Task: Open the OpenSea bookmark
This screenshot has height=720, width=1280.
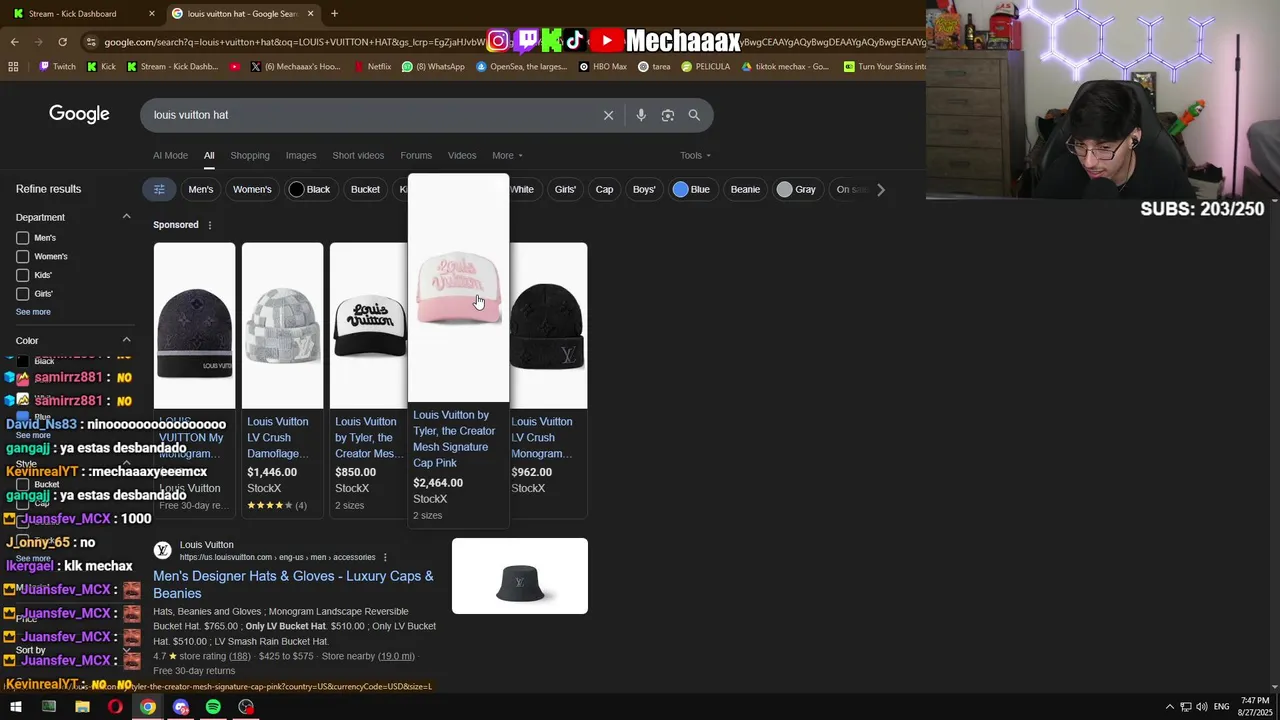Action: pyautogui.click(x=521, y=67)
